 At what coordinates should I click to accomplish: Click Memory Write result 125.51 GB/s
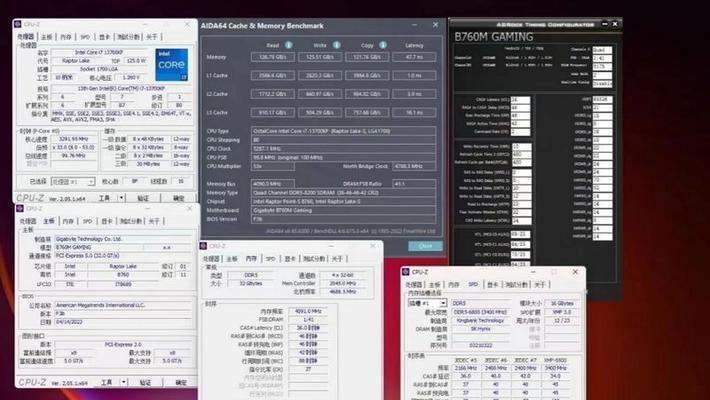[320, 57]
